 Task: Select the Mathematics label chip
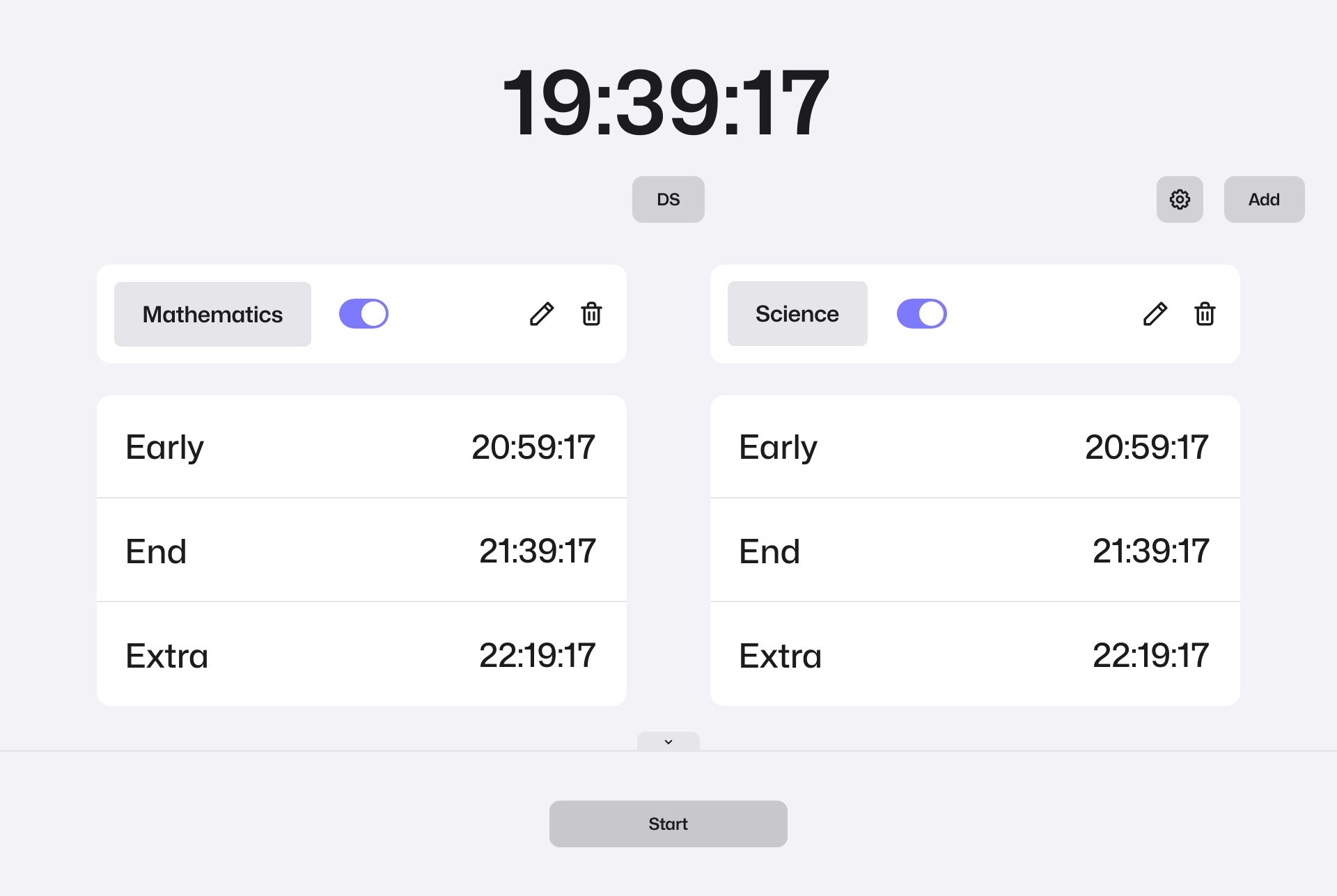click(212, 313)
